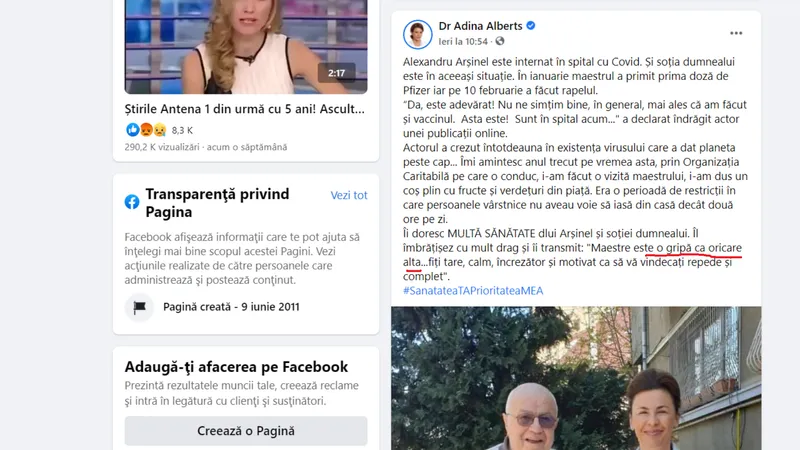Click the 8,3 K reactions count
Viewport: 800px width, 450px height.
182,131
